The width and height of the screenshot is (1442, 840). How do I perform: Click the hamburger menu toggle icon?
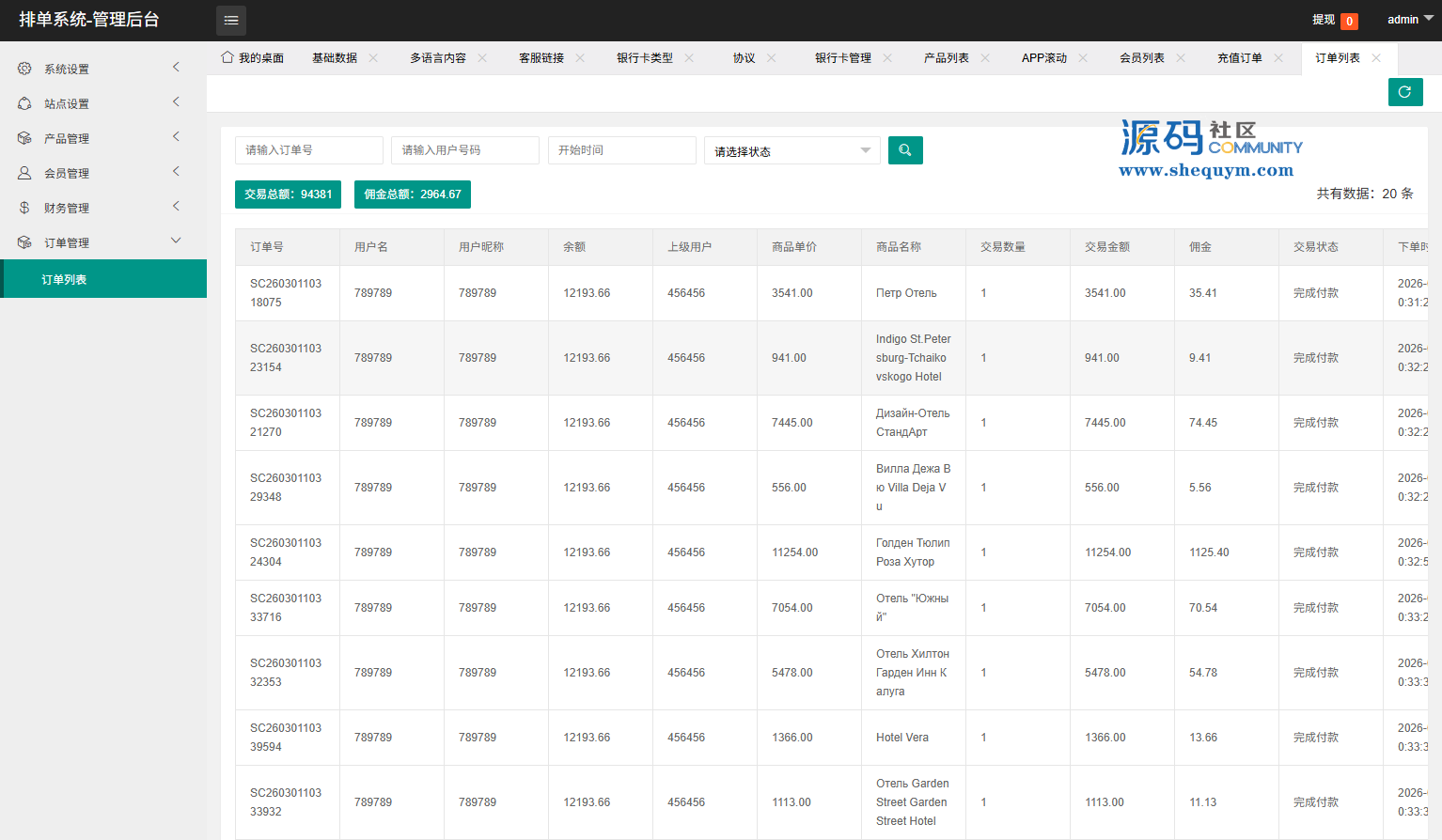[231, 20]
